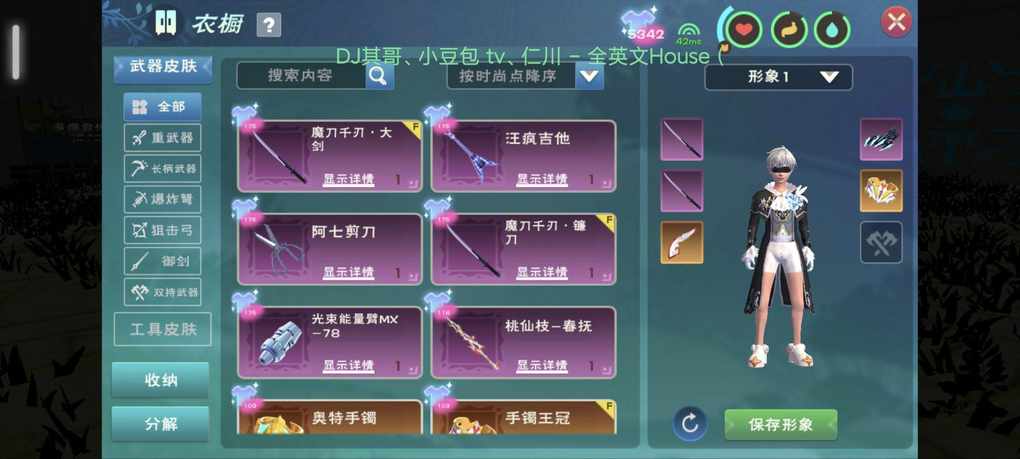The image size is (1020, 459).
Task: Filter by 狙击弓 category
Action: coord(163,230)
